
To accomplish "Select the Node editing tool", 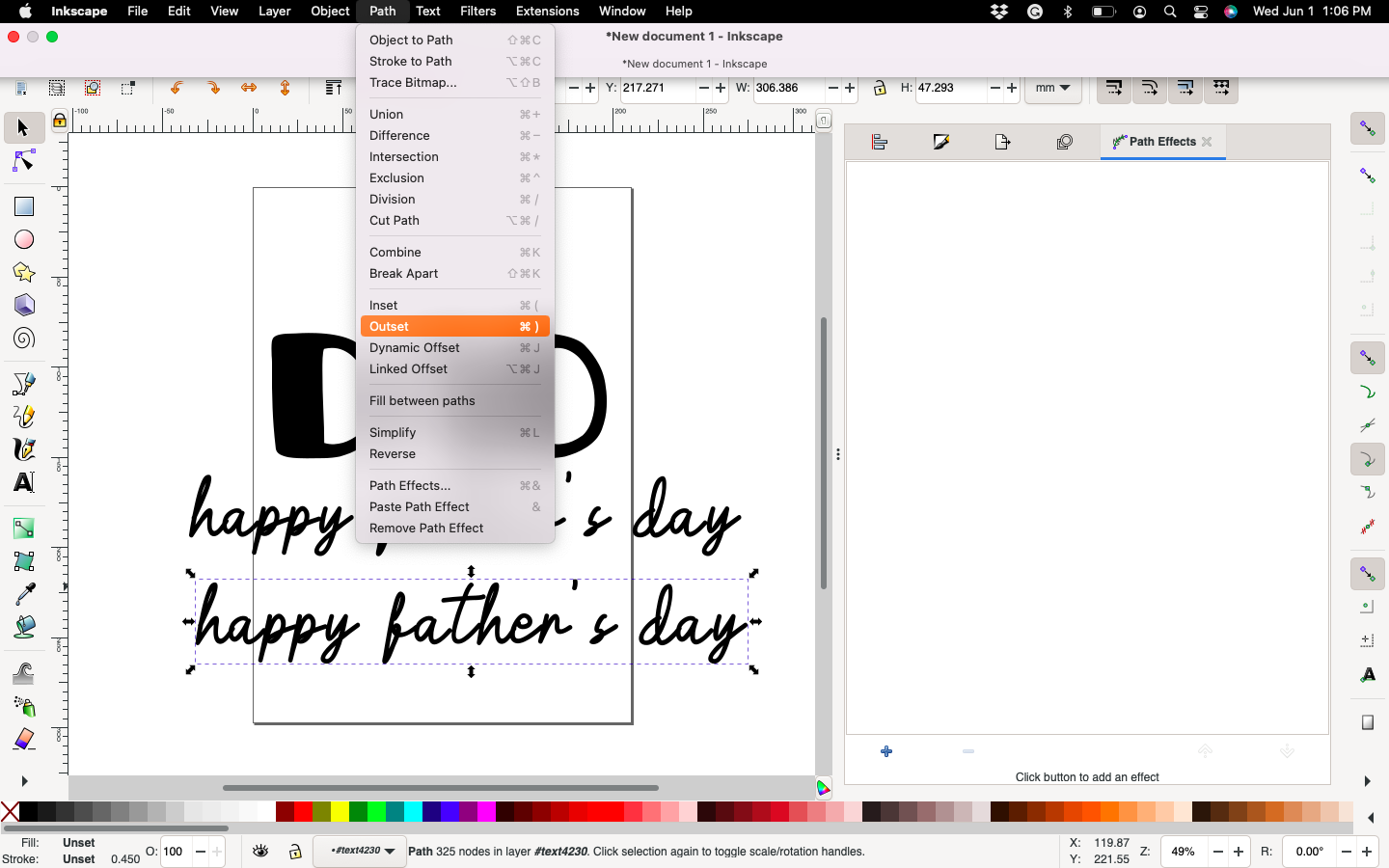I will (24, 161).
